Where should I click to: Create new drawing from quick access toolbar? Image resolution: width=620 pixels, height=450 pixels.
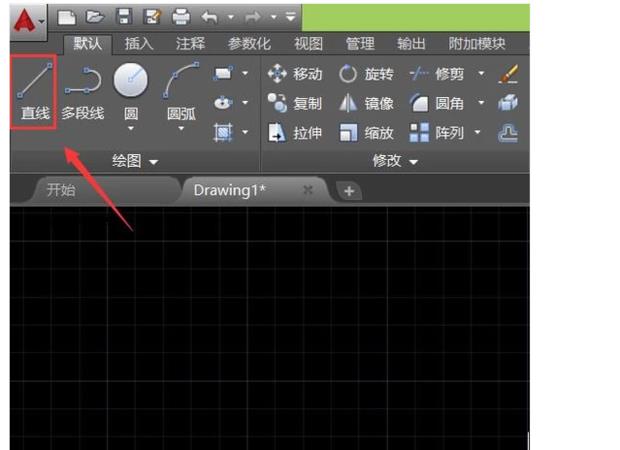click(66, 17)
